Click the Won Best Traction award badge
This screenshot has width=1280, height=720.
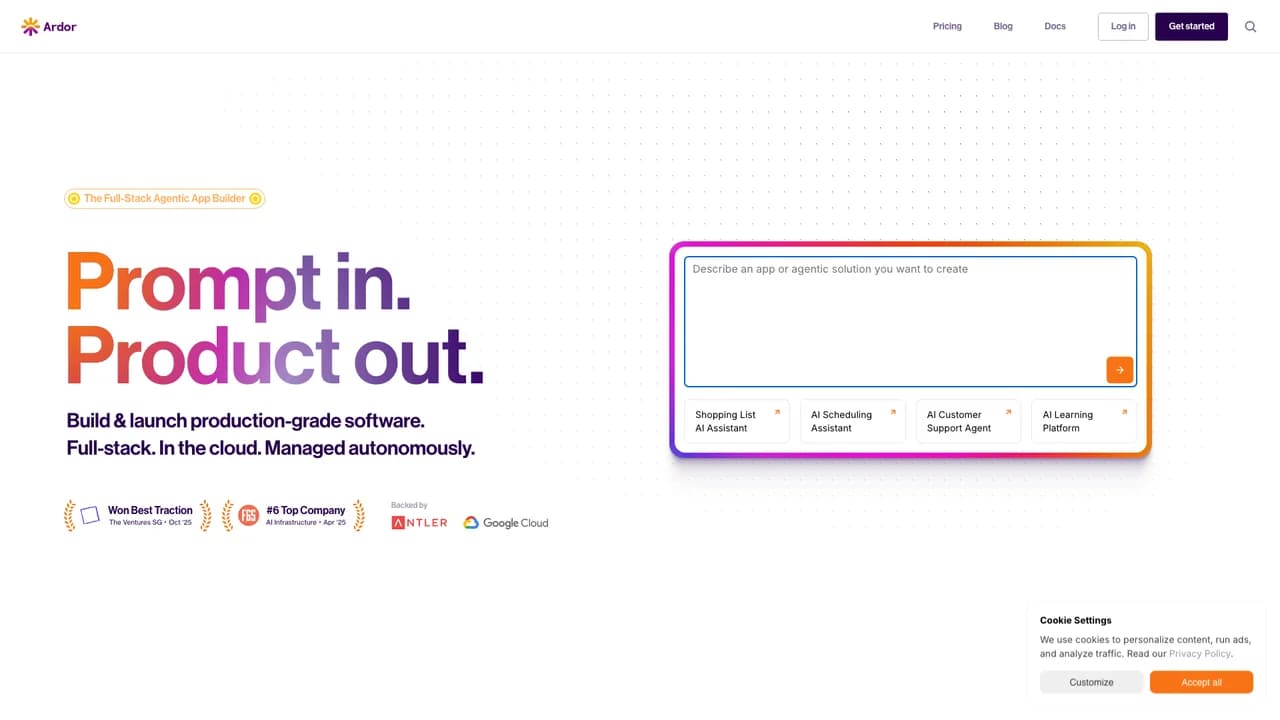[x=138, y=516]
